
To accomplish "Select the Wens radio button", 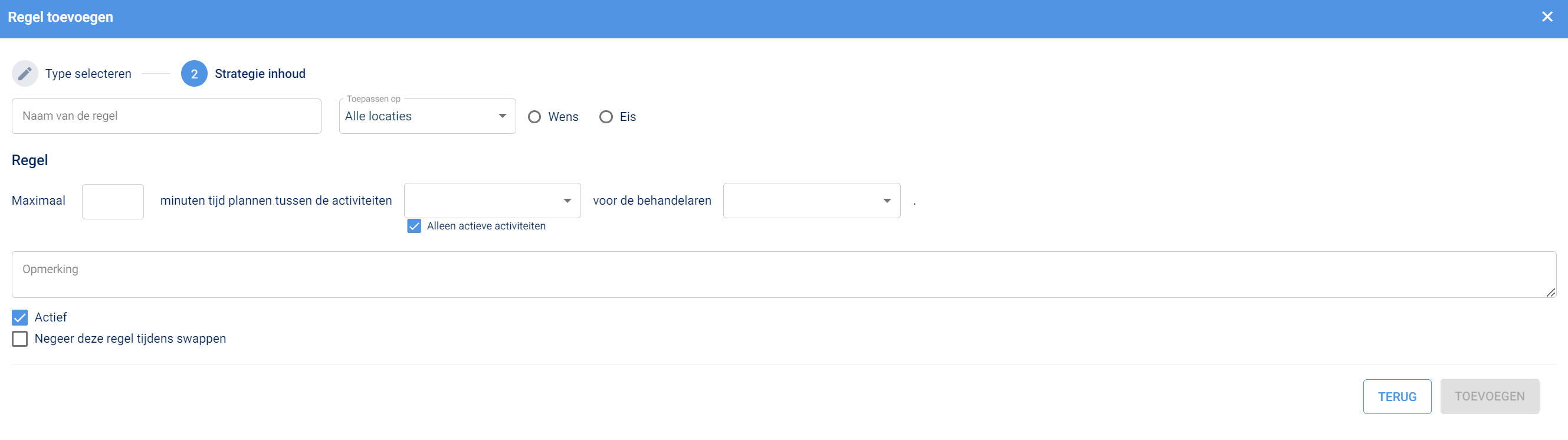I will pos(534,117).
